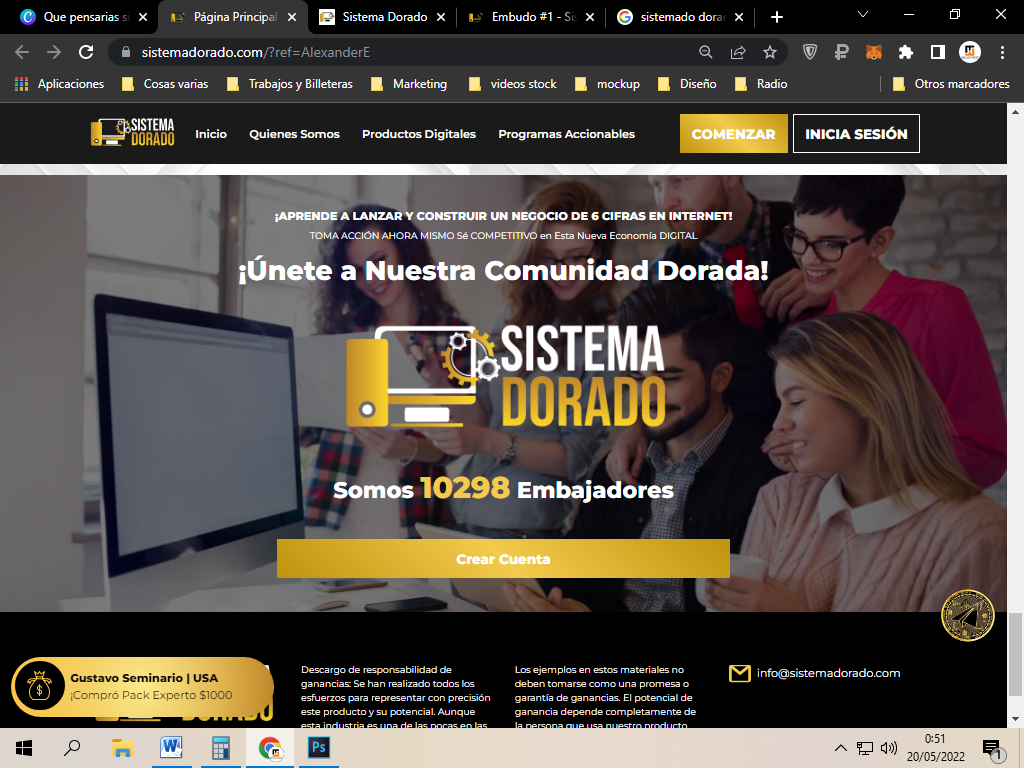Toggle the browser side panel icon

tap(938, 52)
